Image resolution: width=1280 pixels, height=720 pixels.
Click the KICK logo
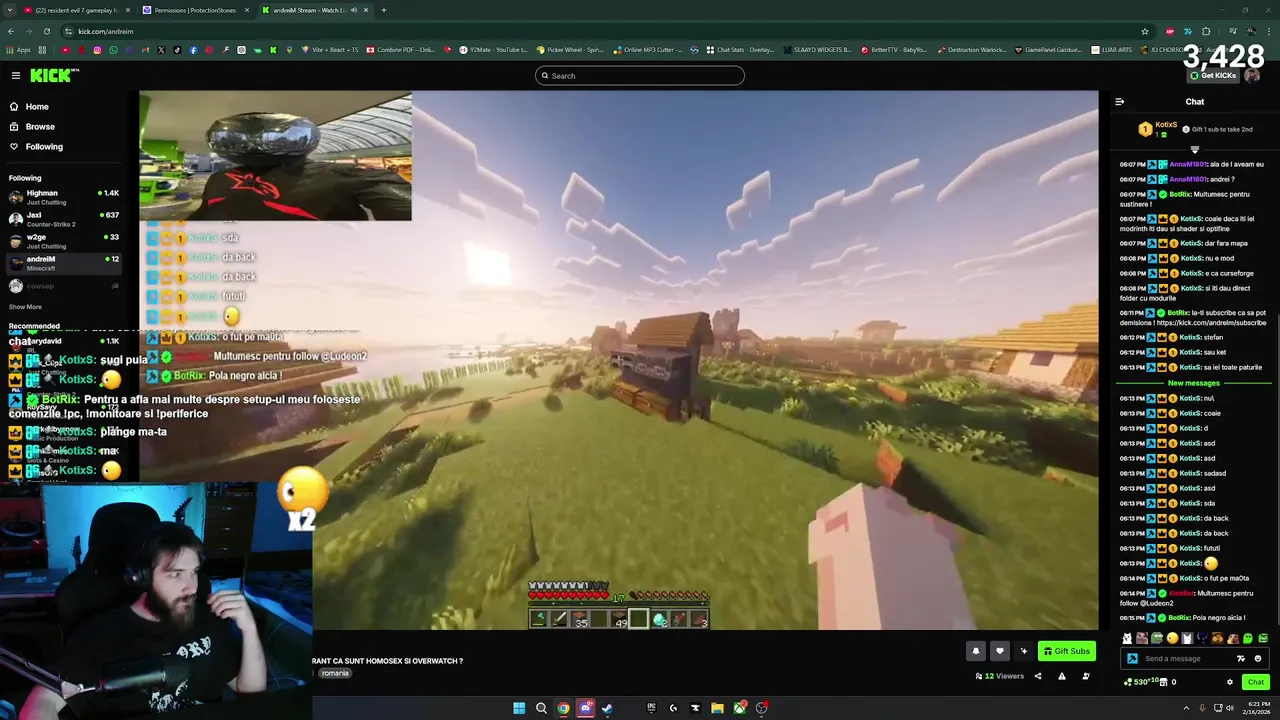52,75
